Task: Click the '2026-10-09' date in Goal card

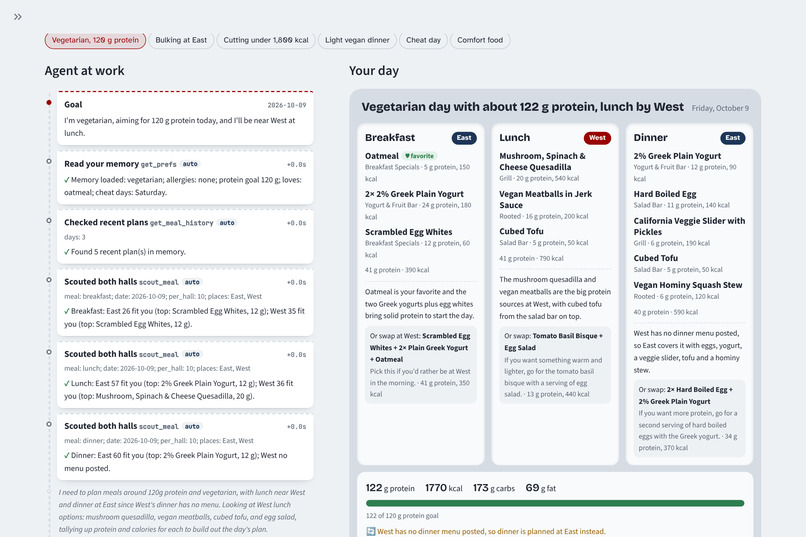Action: (x=287, y=105)
